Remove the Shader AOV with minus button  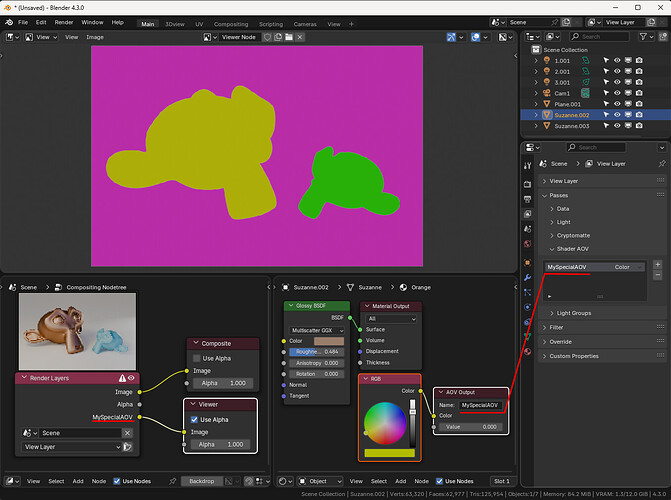[658, 275]
